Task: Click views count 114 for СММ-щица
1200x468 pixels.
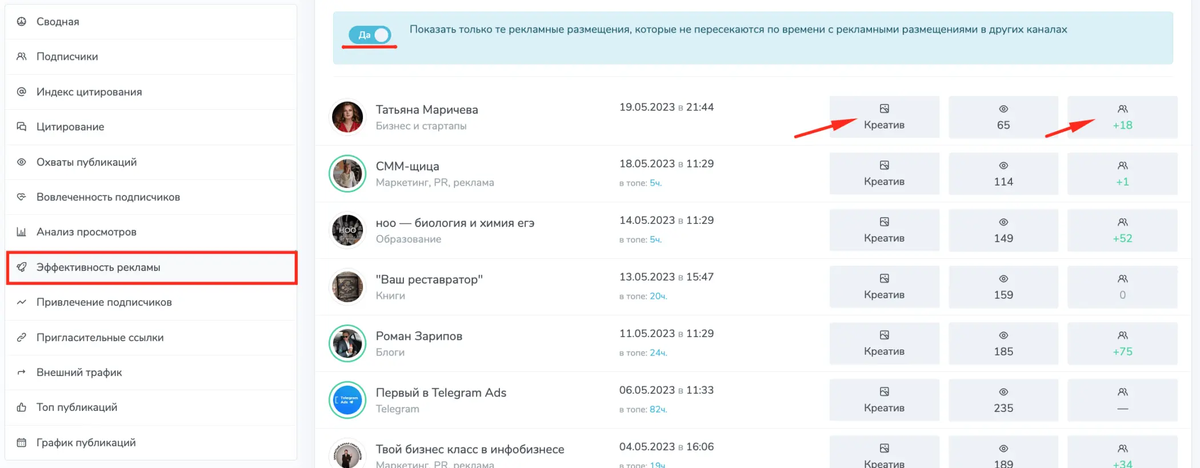Action: tap(1003, 173)
